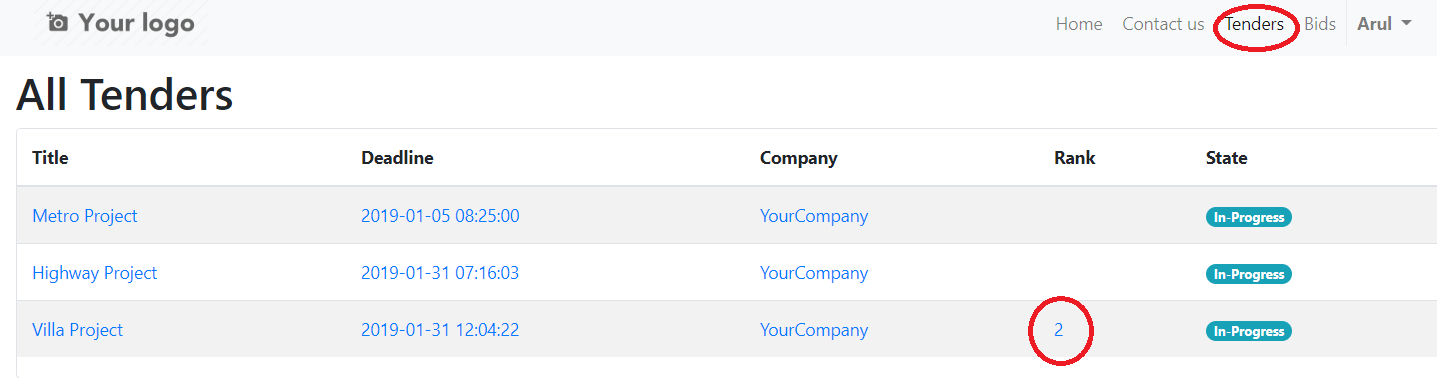Viewport: 1437px width, 378px height.
Task: Open the Villa Project tender
Action: (78, 330)
